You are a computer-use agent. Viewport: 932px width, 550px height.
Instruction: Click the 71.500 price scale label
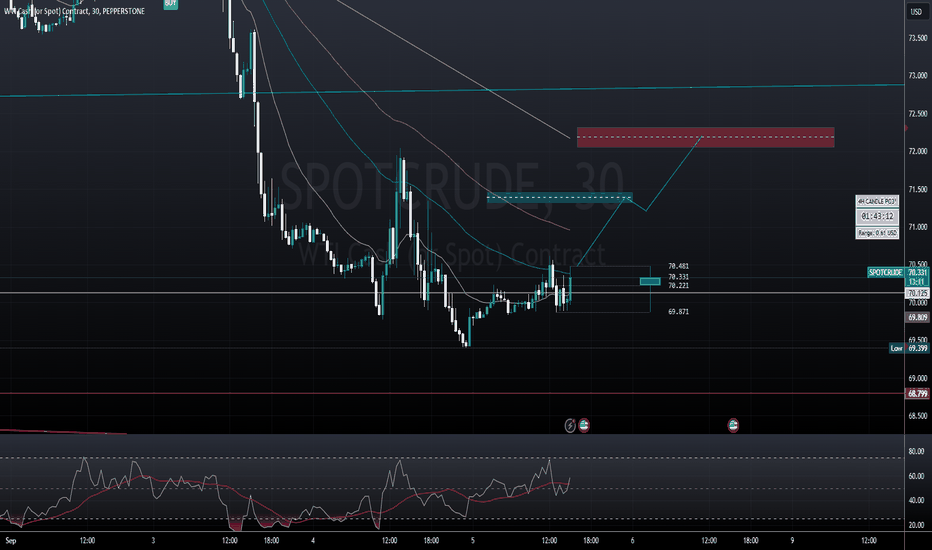[918, 190]
